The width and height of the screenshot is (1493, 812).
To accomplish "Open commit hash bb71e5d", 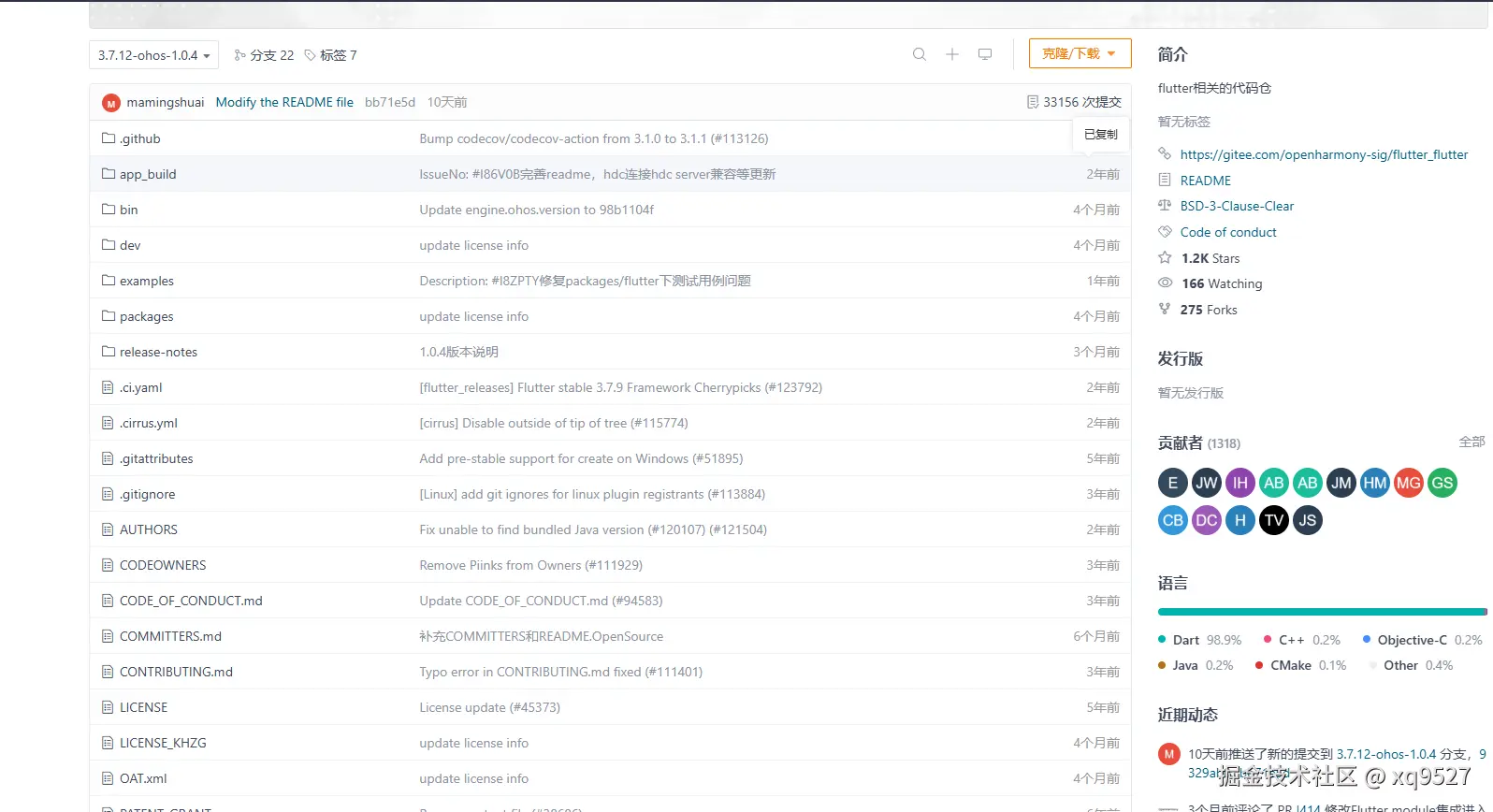I will pyautogui.click(x=390, y=102).
